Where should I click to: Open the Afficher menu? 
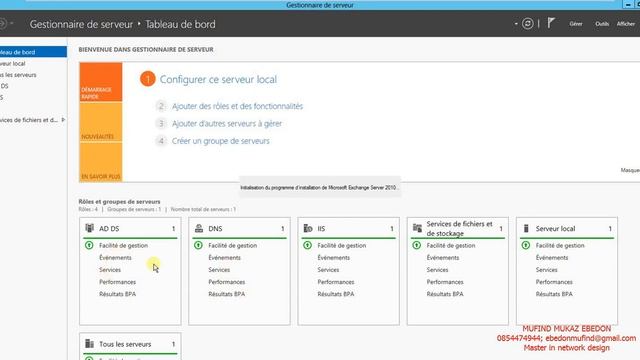[x=626, y=24]
